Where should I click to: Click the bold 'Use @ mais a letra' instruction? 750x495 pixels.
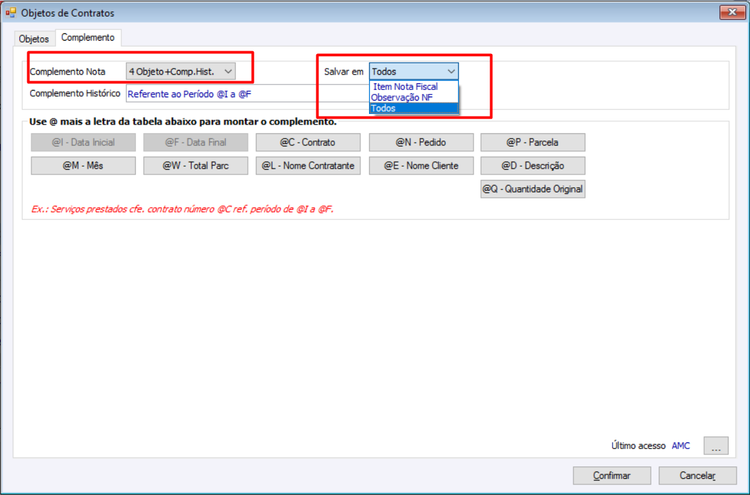pyautogui.click(x=183, y=121)
